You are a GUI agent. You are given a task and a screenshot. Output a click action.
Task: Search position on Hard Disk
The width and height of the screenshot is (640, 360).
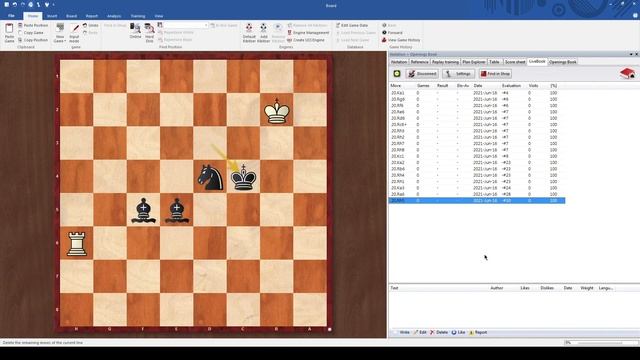149,33
